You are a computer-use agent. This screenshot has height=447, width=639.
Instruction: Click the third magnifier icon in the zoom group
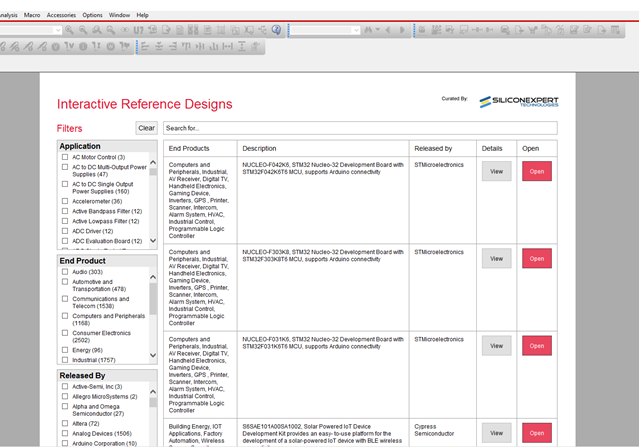tap(97, 30)
